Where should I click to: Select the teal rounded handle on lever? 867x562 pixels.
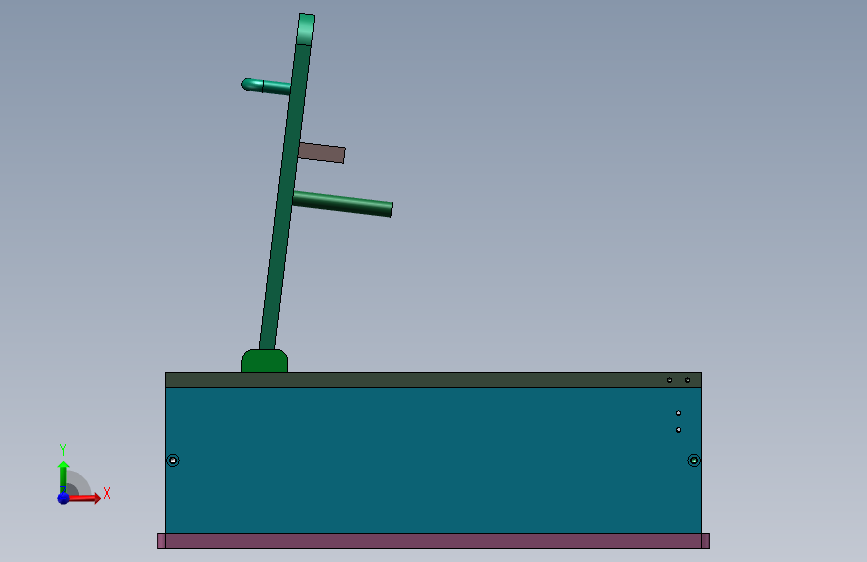pyautogui.click(x=266, y=86)
